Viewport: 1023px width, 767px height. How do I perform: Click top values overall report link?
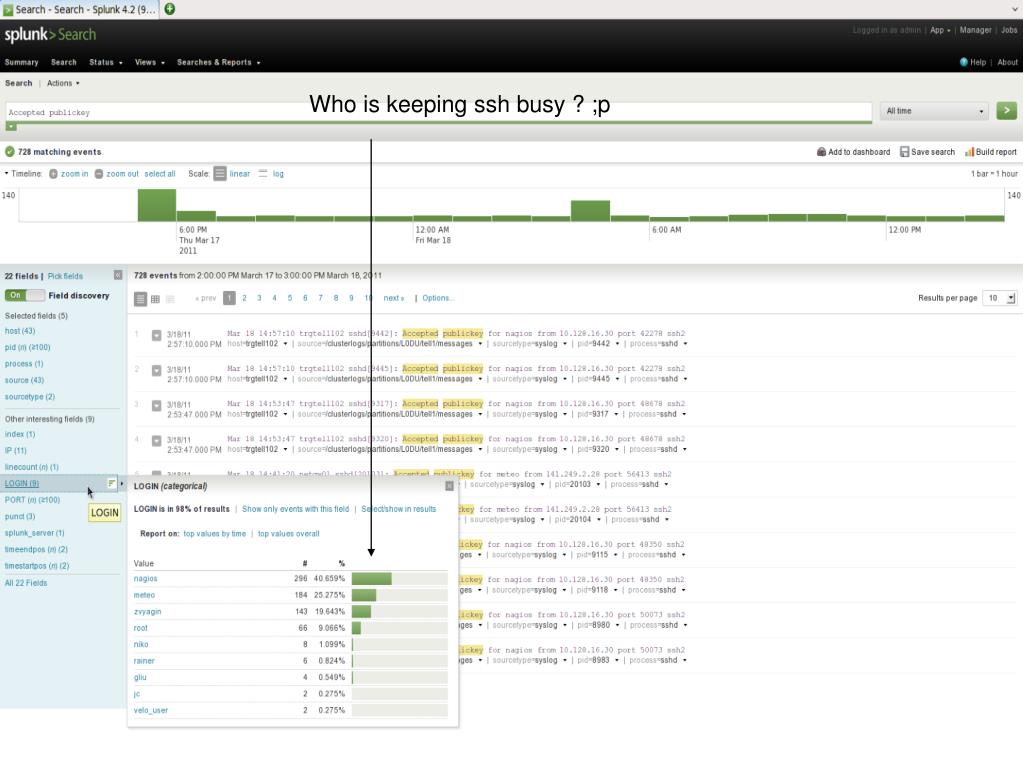(x=288, y=534)
